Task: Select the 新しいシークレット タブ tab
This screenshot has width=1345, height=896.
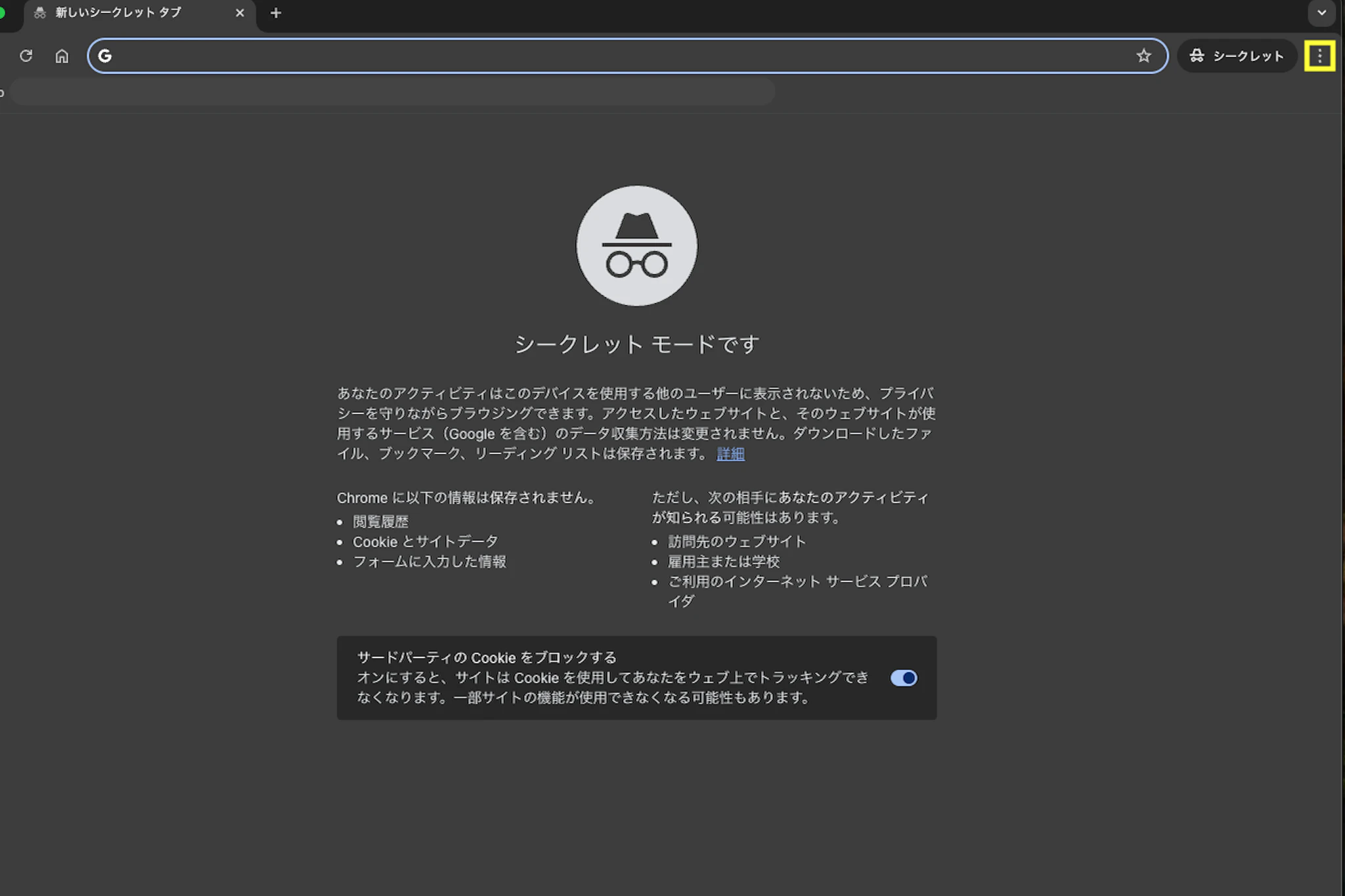Action: pyautogui.click(x=118, y=13)
